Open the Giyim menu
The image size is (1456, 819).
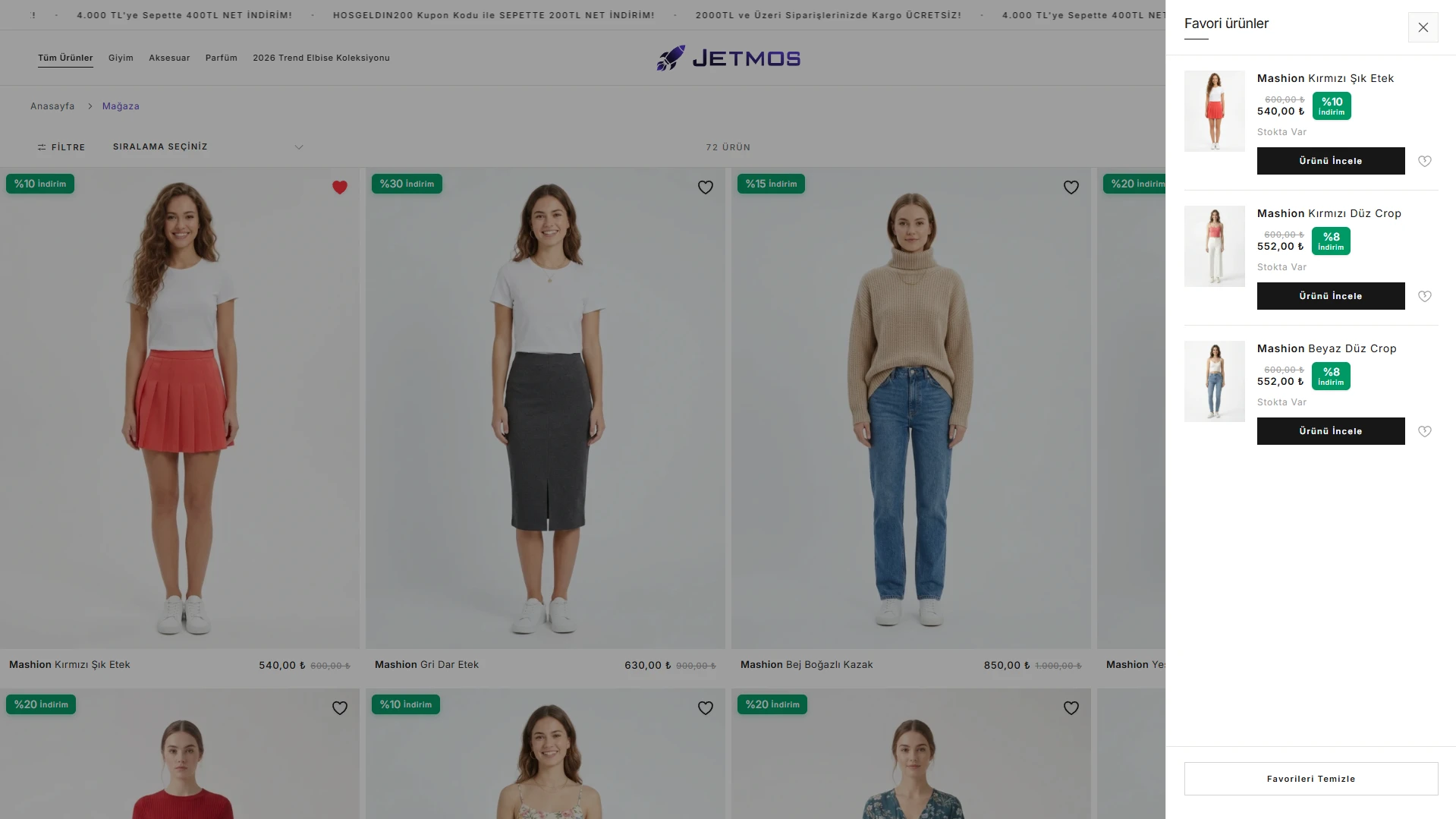click(x=121, y=58)
